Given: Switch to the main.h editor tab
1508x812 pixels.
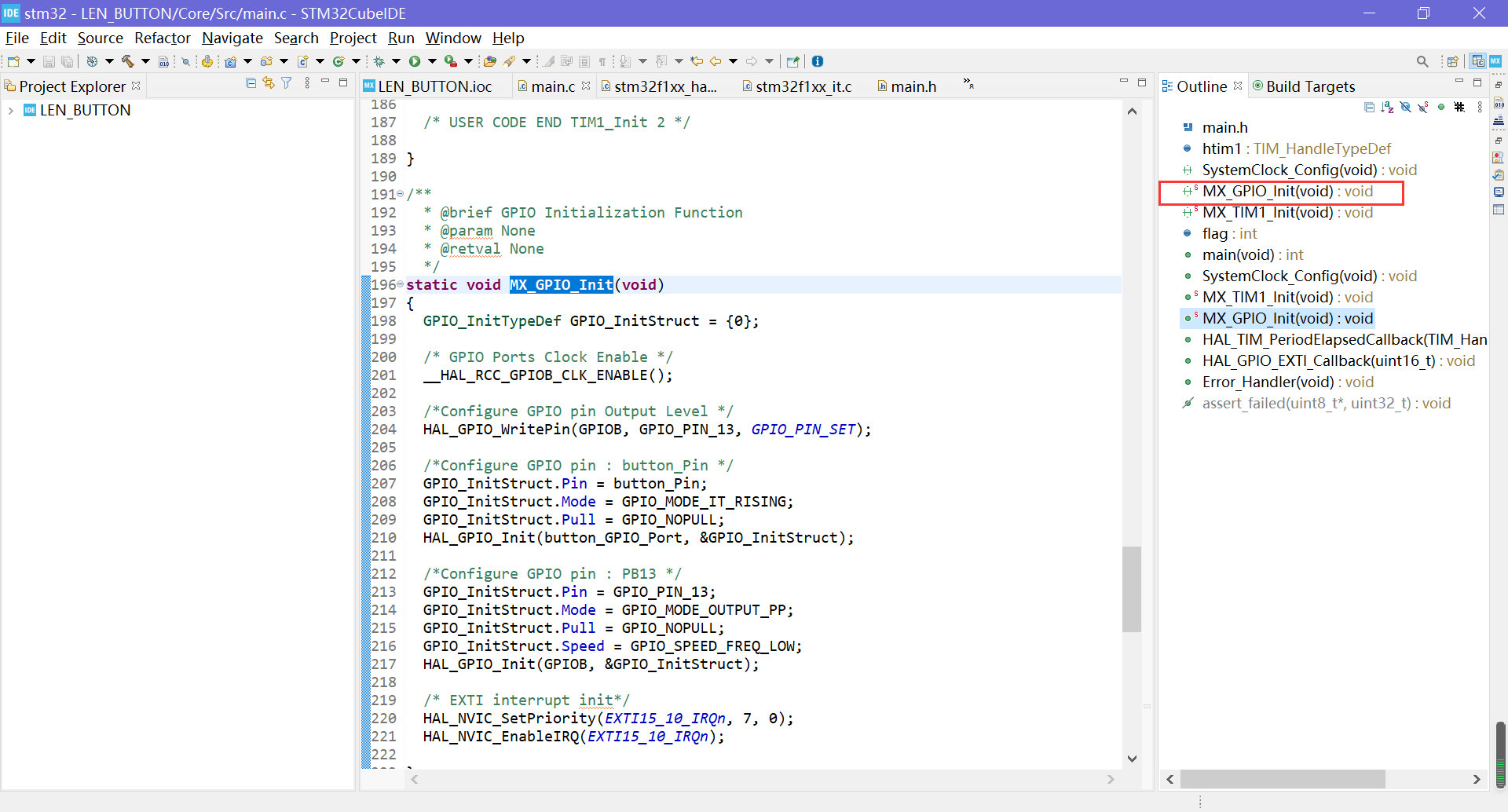Looking at the screenshot, I should click(x=907, y=86).
